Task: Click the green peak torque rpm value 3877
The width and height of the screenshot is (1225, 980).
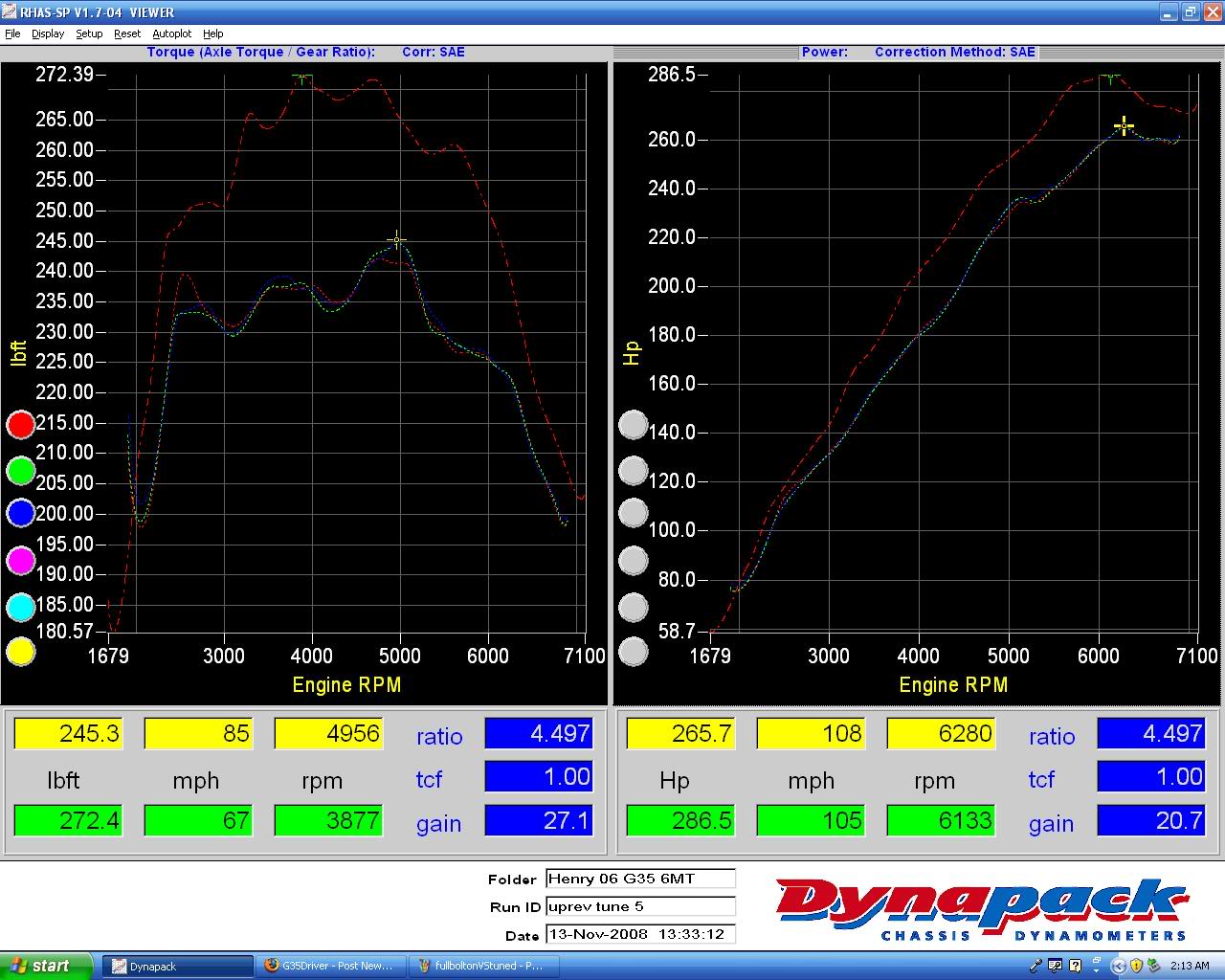Action: click(328, 820)
